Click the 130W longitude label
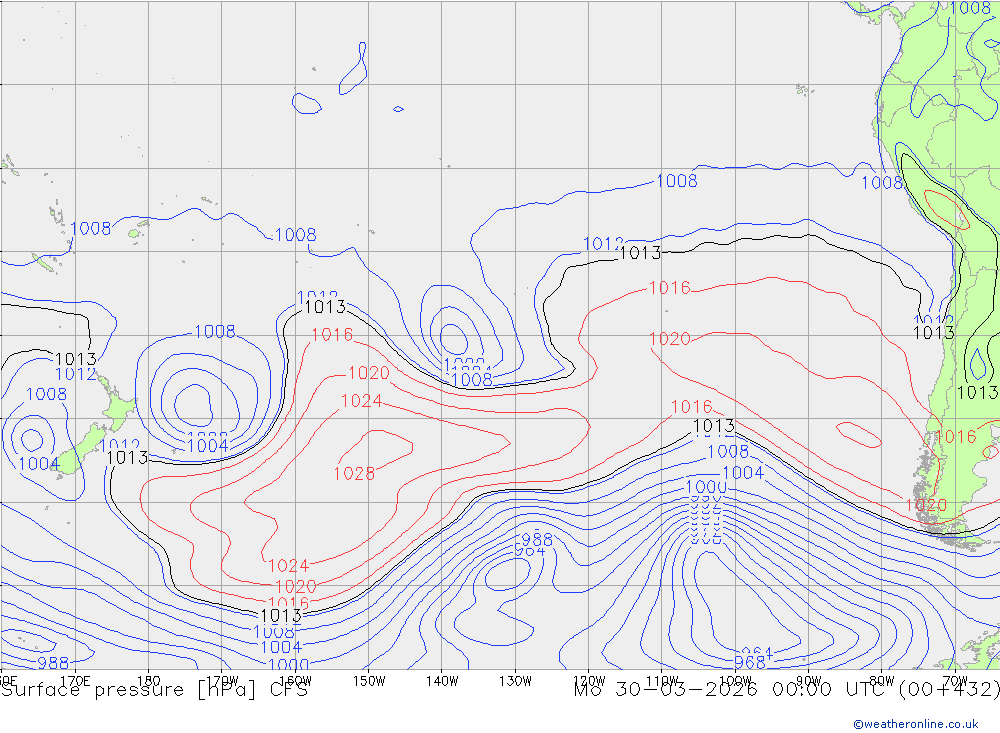The image size is (1000, 733). pyautogui.click(x=515, y=681)
